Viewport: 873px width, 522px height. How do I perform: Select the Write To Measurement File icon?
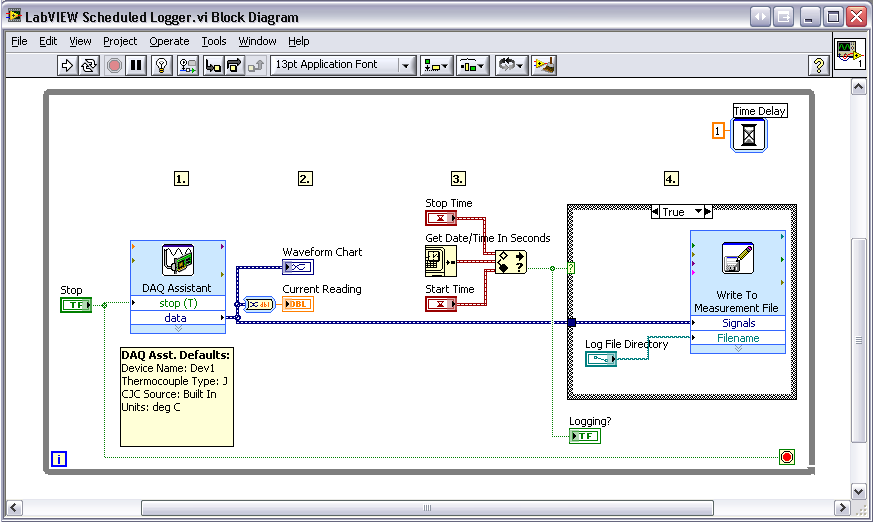click(737, 260)
